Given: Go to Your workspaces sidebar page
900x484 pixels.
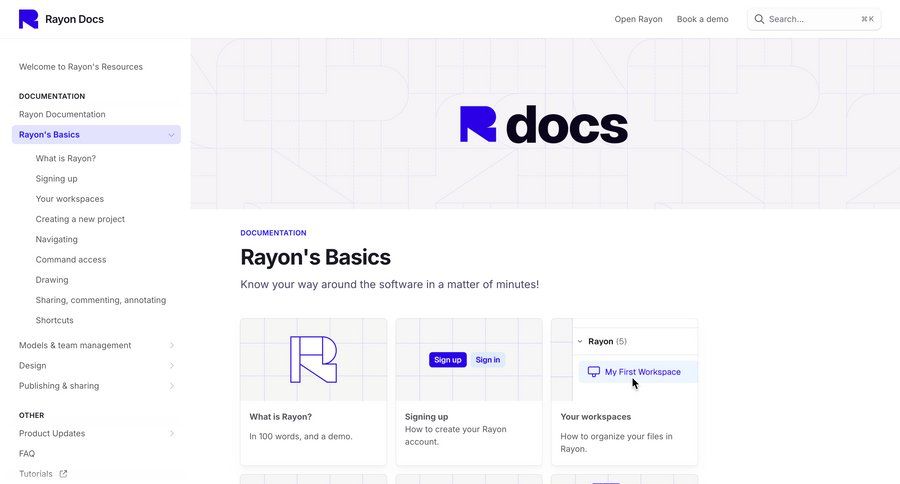Looking at the screenshot, I should click(x=69, y=199).
